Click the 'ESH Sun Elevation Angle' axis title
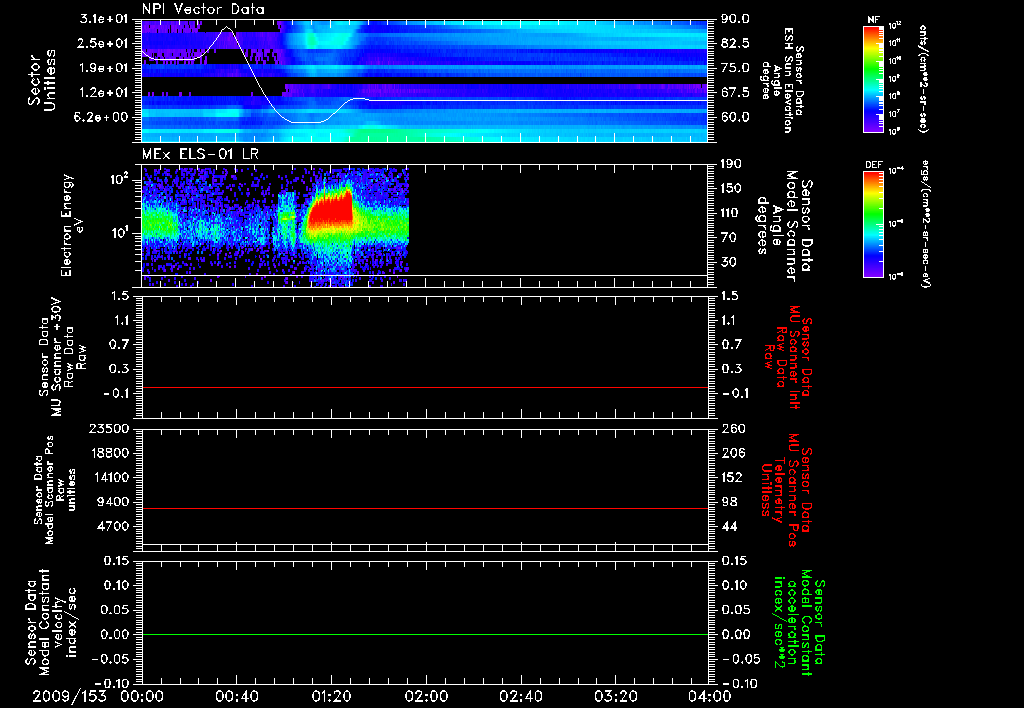This screenshot has height=708, width=1024. [x=782, y=80]
